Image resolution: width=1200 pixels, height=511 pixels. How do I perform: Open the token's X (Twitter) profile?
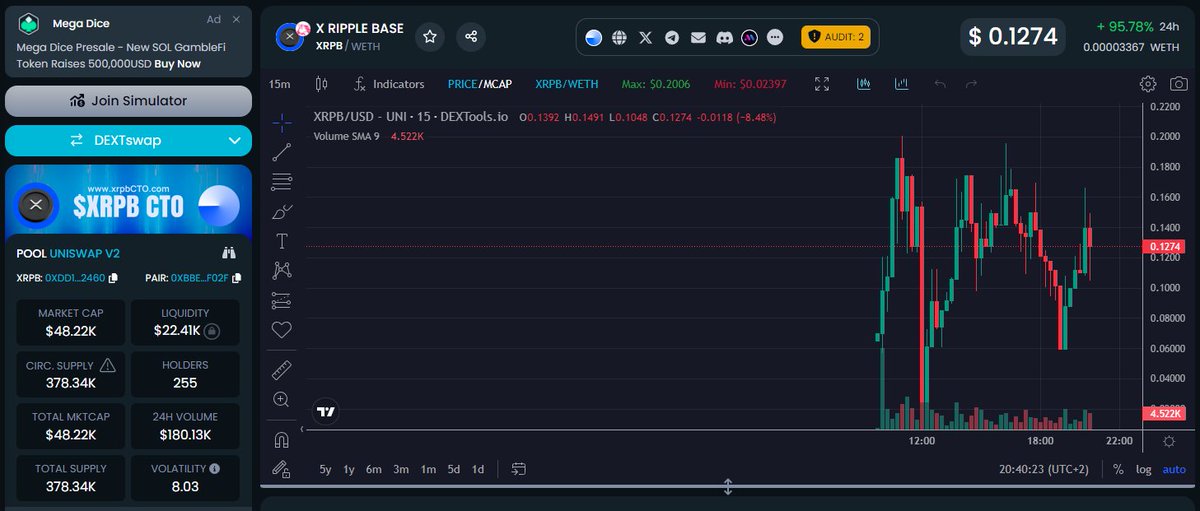pyautogui.click(x=645, y=37)
